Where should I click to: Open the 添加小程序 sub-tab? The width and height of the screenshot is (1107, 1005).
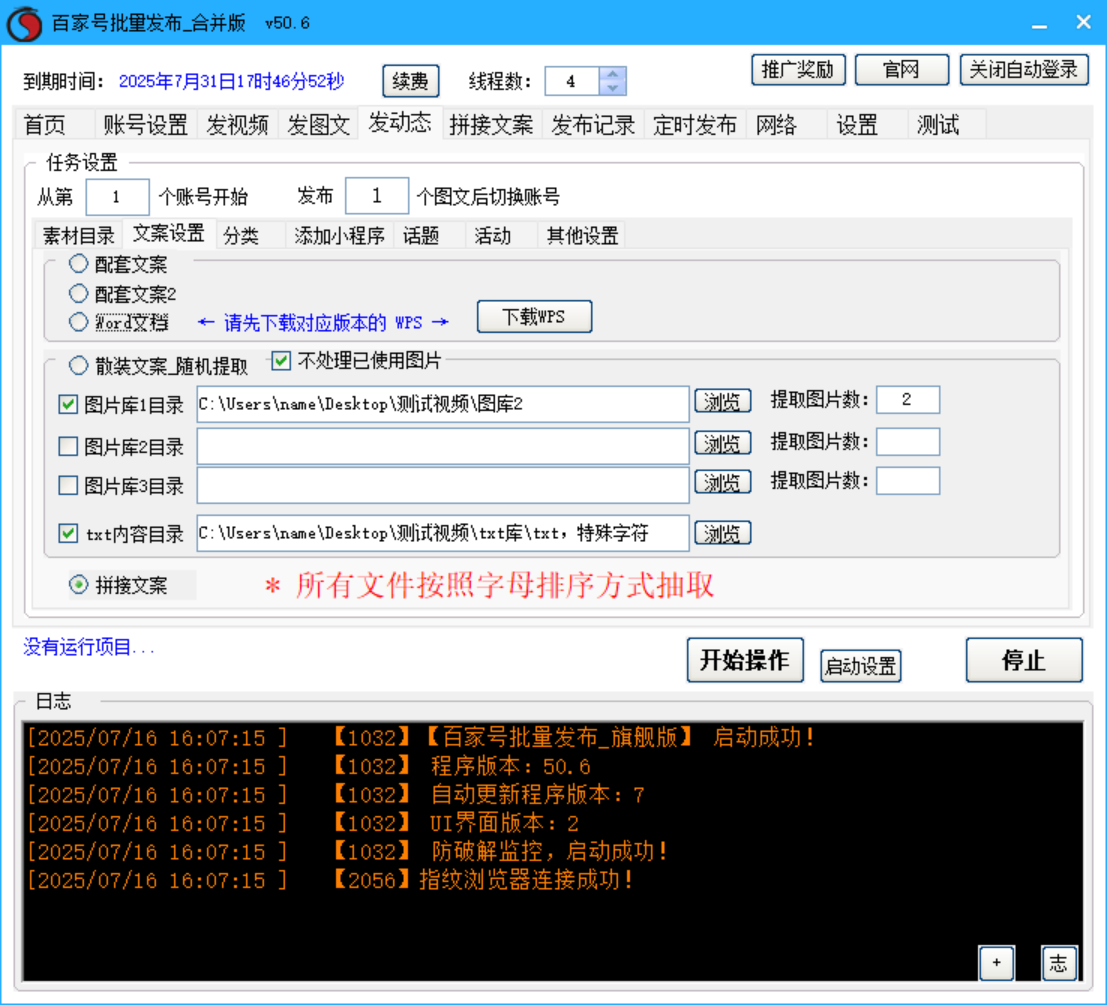tap(340, 235)
